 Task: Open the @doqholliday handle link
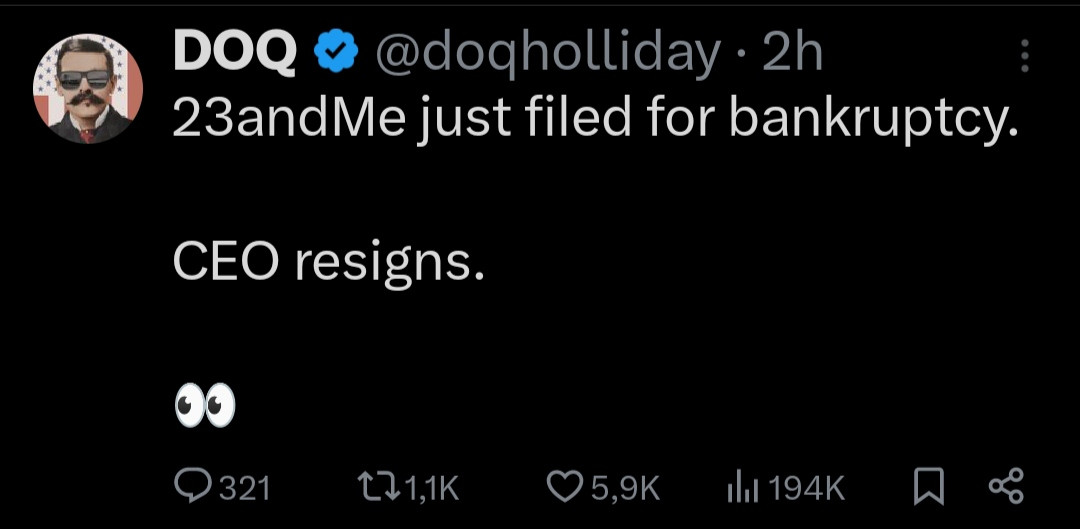(x=547, y=54)
